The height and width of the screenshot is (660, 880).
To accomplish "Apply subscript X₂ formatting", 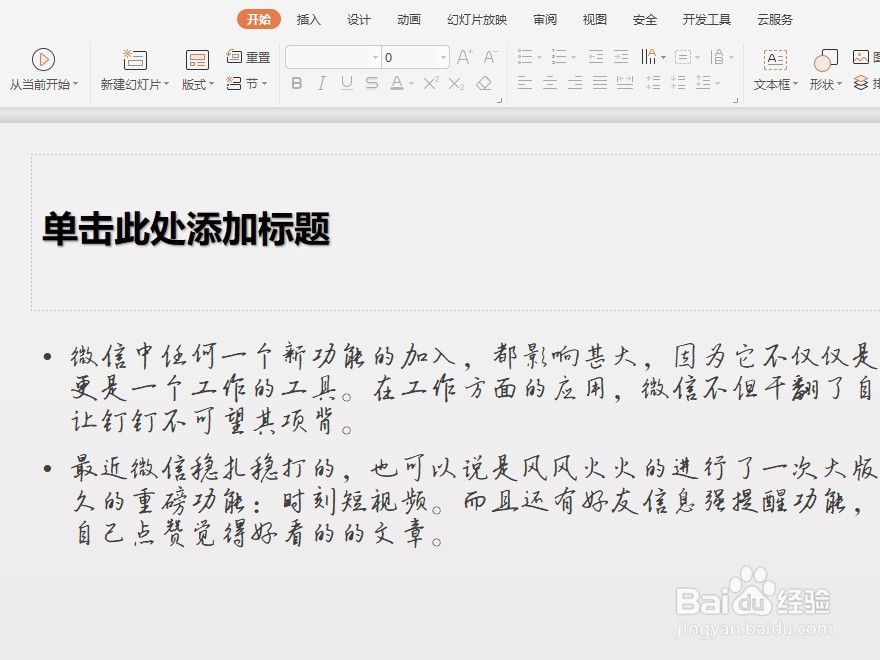I will click(x=456, y=84).
